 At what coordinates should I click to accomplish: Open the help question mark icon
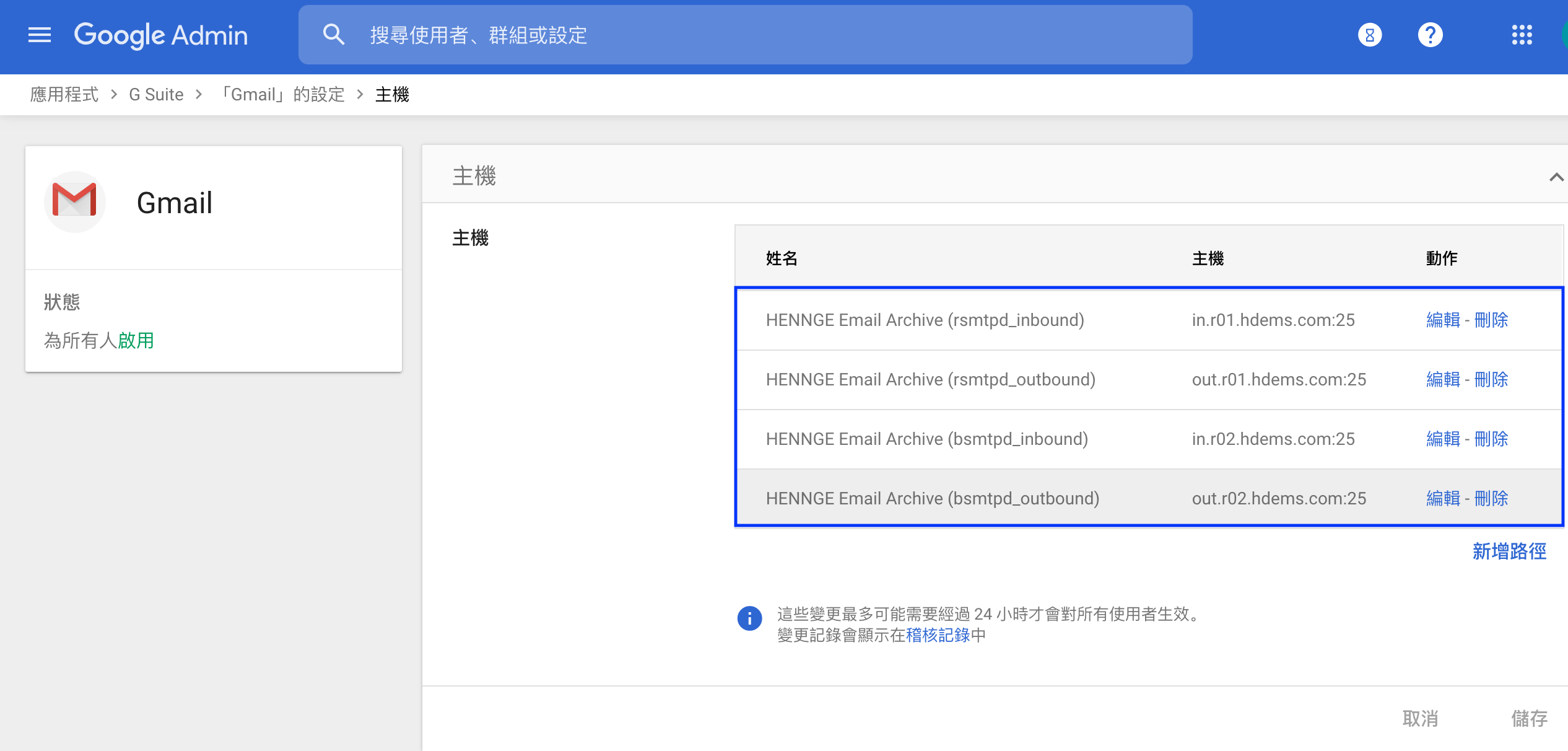click(1431, 35)
